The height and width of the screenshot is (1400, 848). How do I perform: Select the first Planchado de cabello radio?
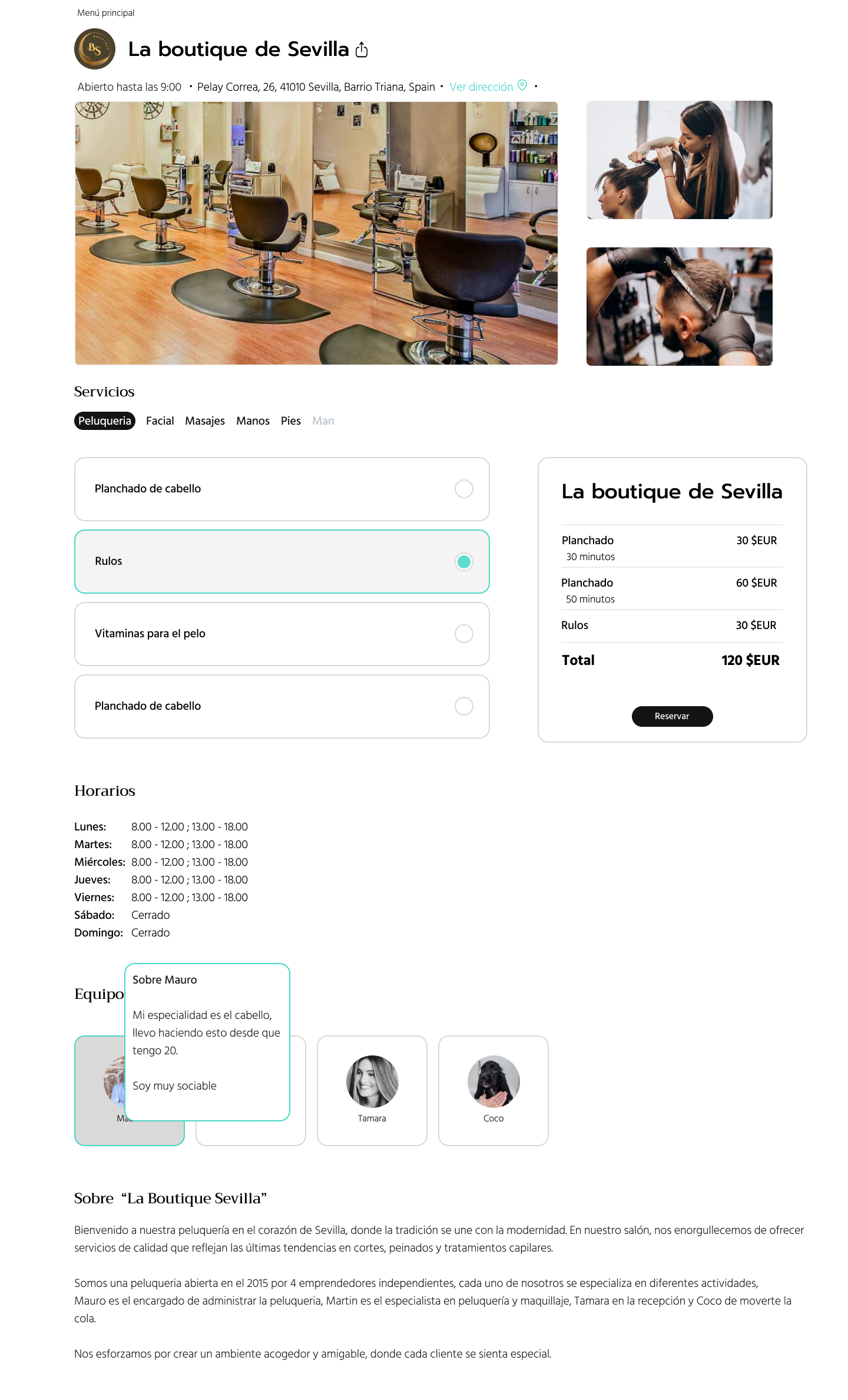pos(464,489)
